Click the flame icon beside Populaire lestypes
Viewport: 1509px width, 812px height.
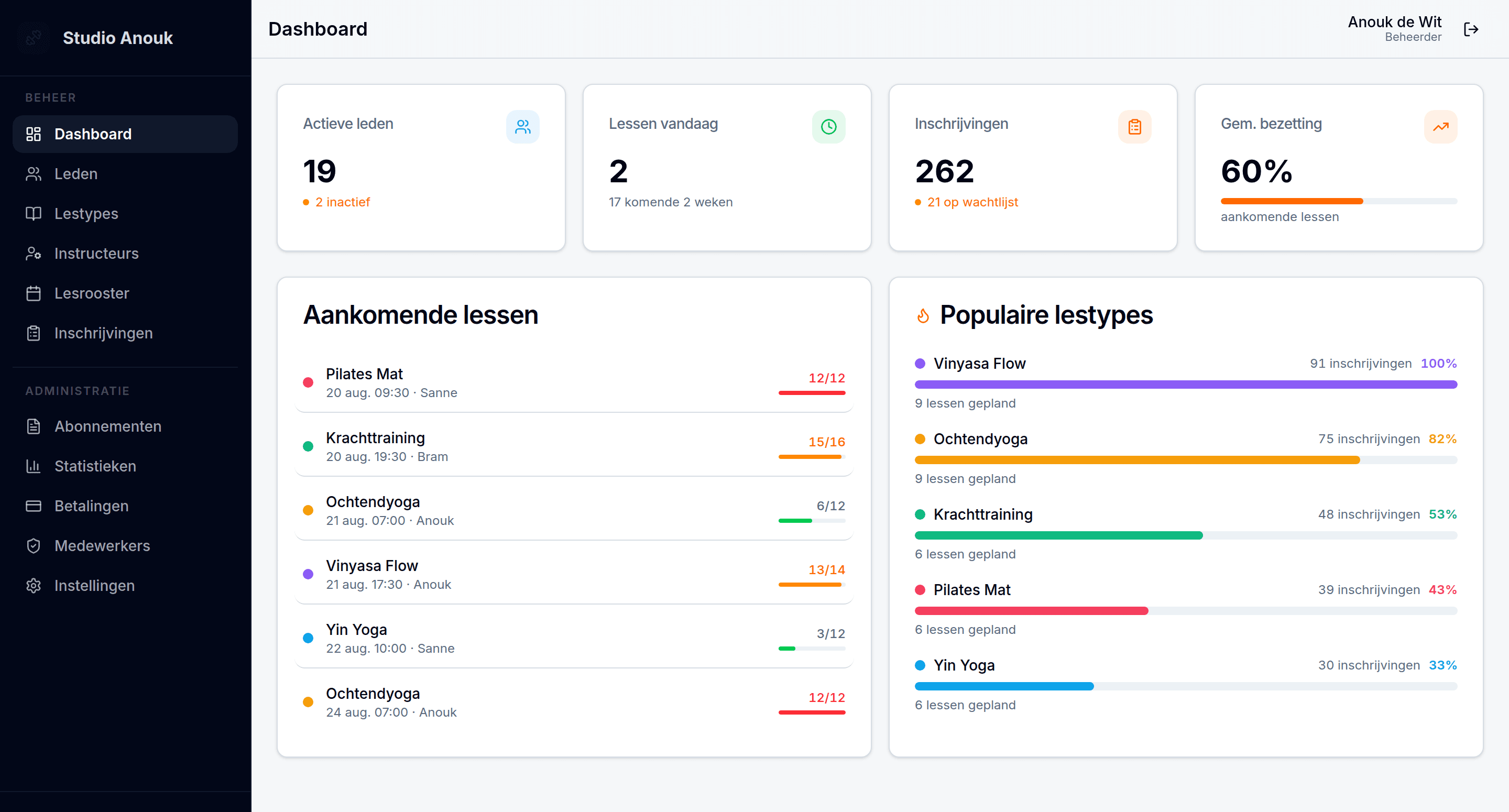tap(923, 316)
